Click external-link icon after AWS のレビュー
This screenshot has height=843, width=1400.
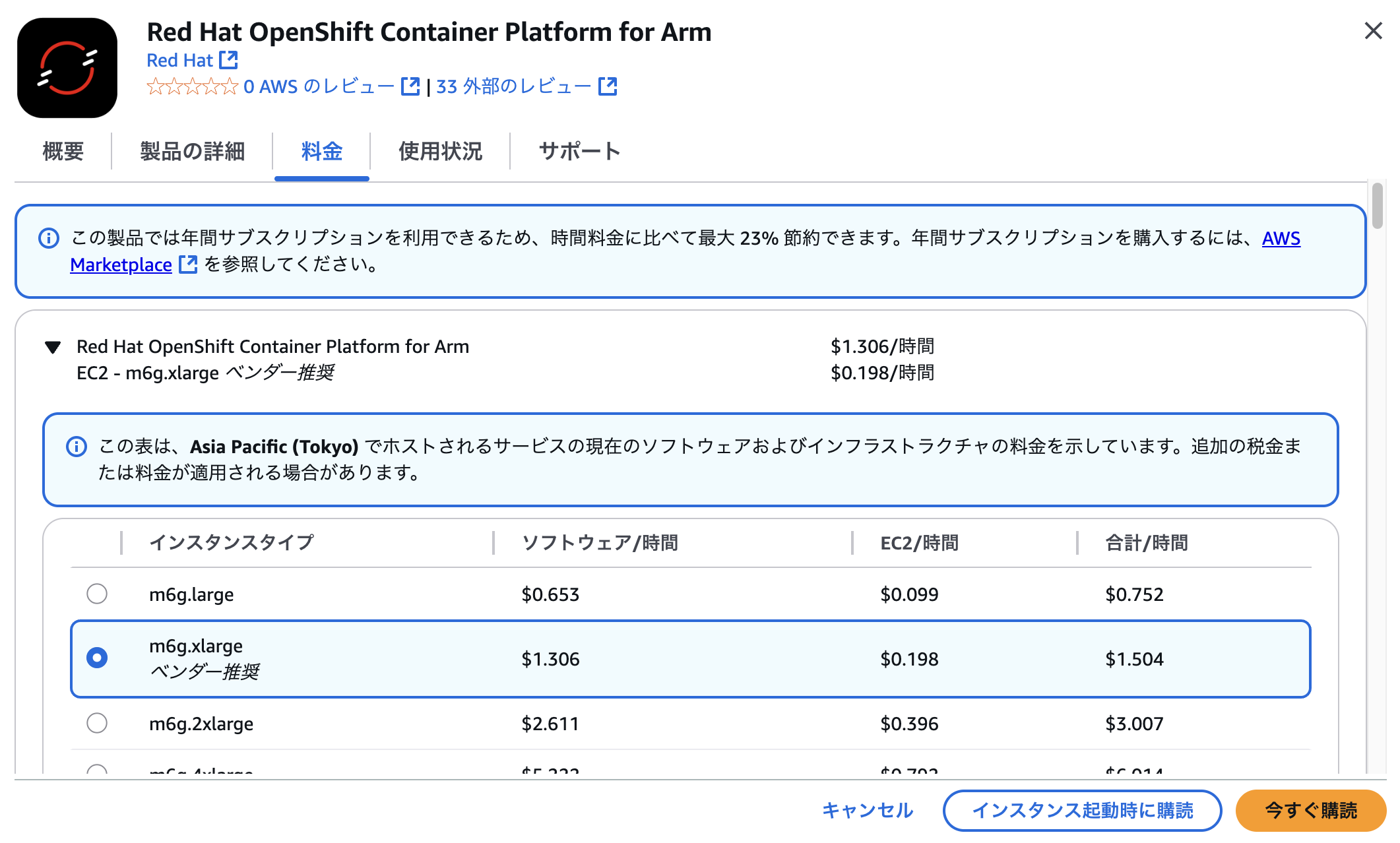click(410, 86)
